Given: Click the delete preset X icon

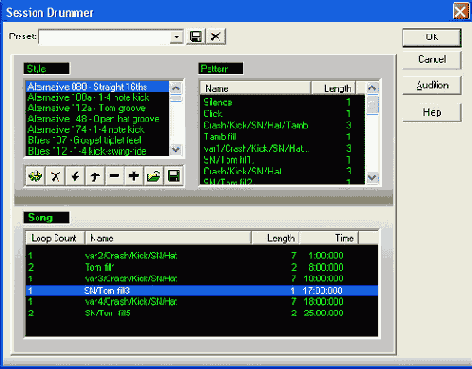Looking at the screenshot, I should pyautogui.click(x=216, y=36).
